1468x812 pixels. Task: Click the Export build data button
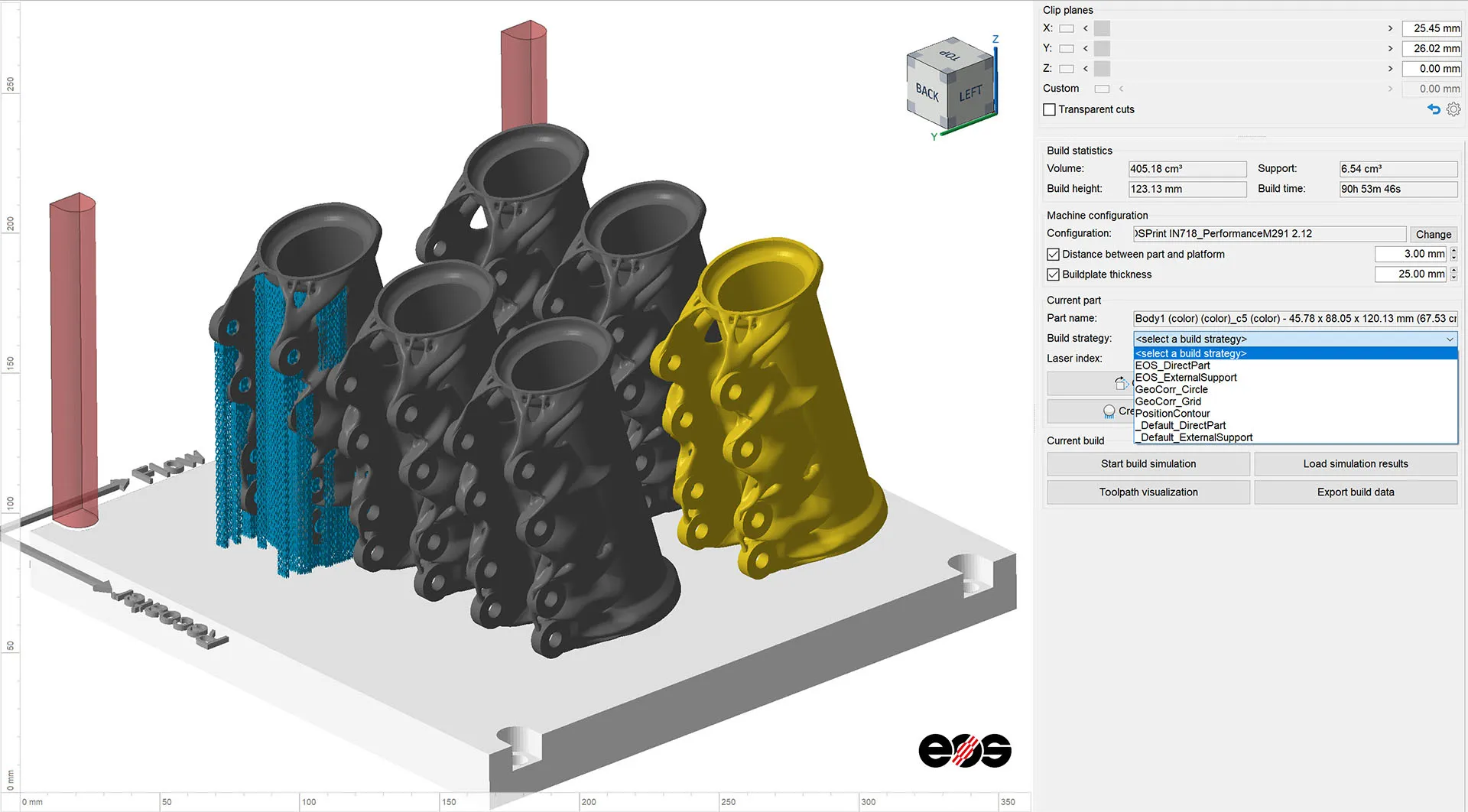click(1355, 492)
